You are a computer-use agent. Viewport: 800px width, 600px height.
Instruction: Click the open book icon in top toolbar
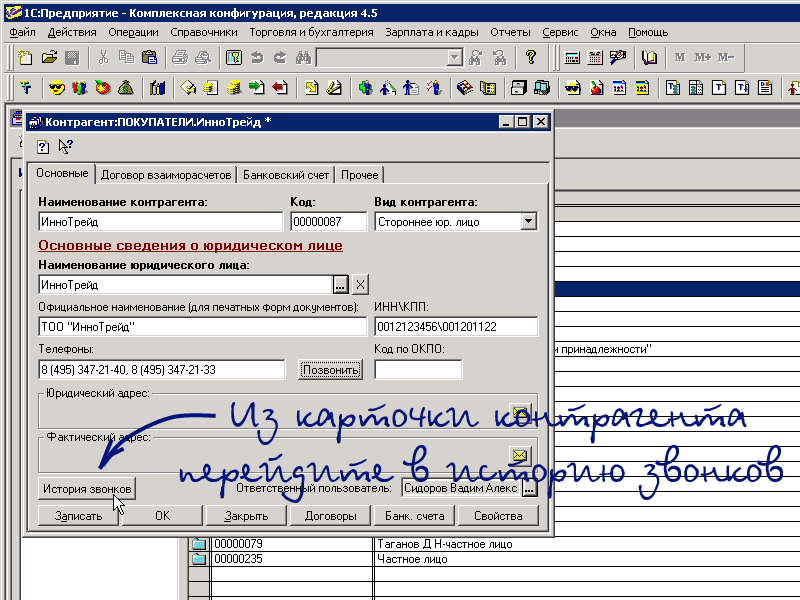click(x=649, y=58)
